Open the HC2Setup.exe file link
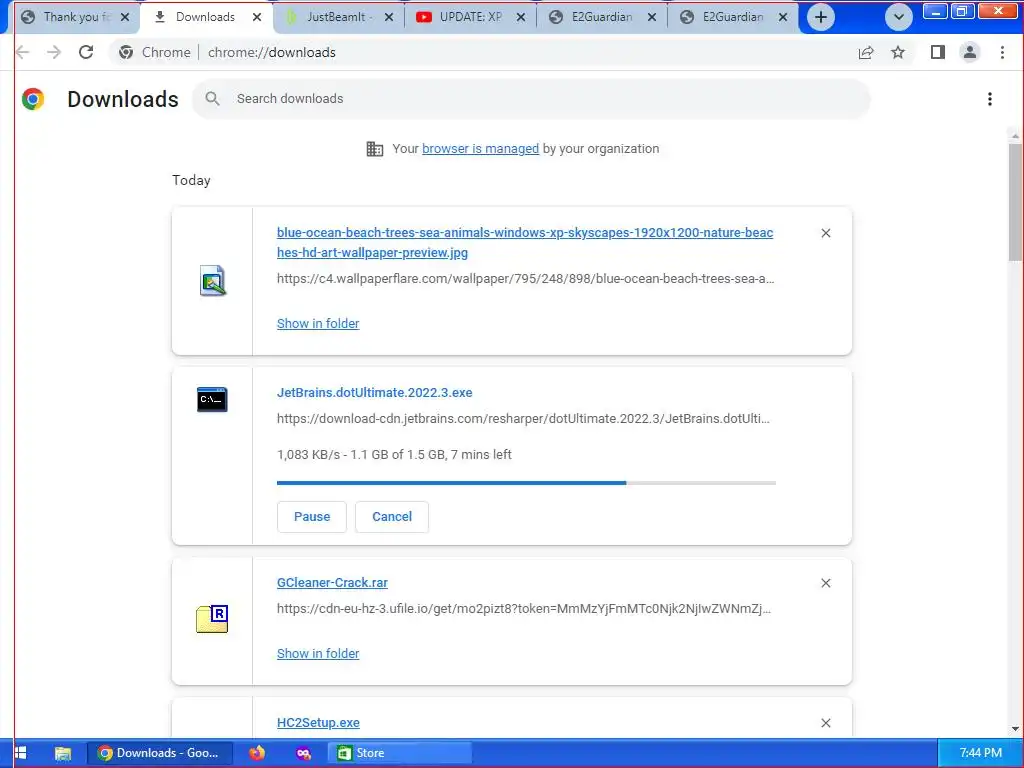1024x768 pixels. tap(318, 723)
